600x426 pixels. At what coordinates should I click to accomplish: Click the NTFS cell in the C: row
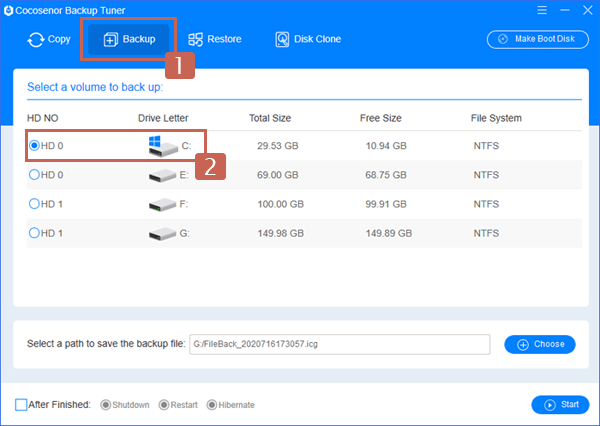486,146
